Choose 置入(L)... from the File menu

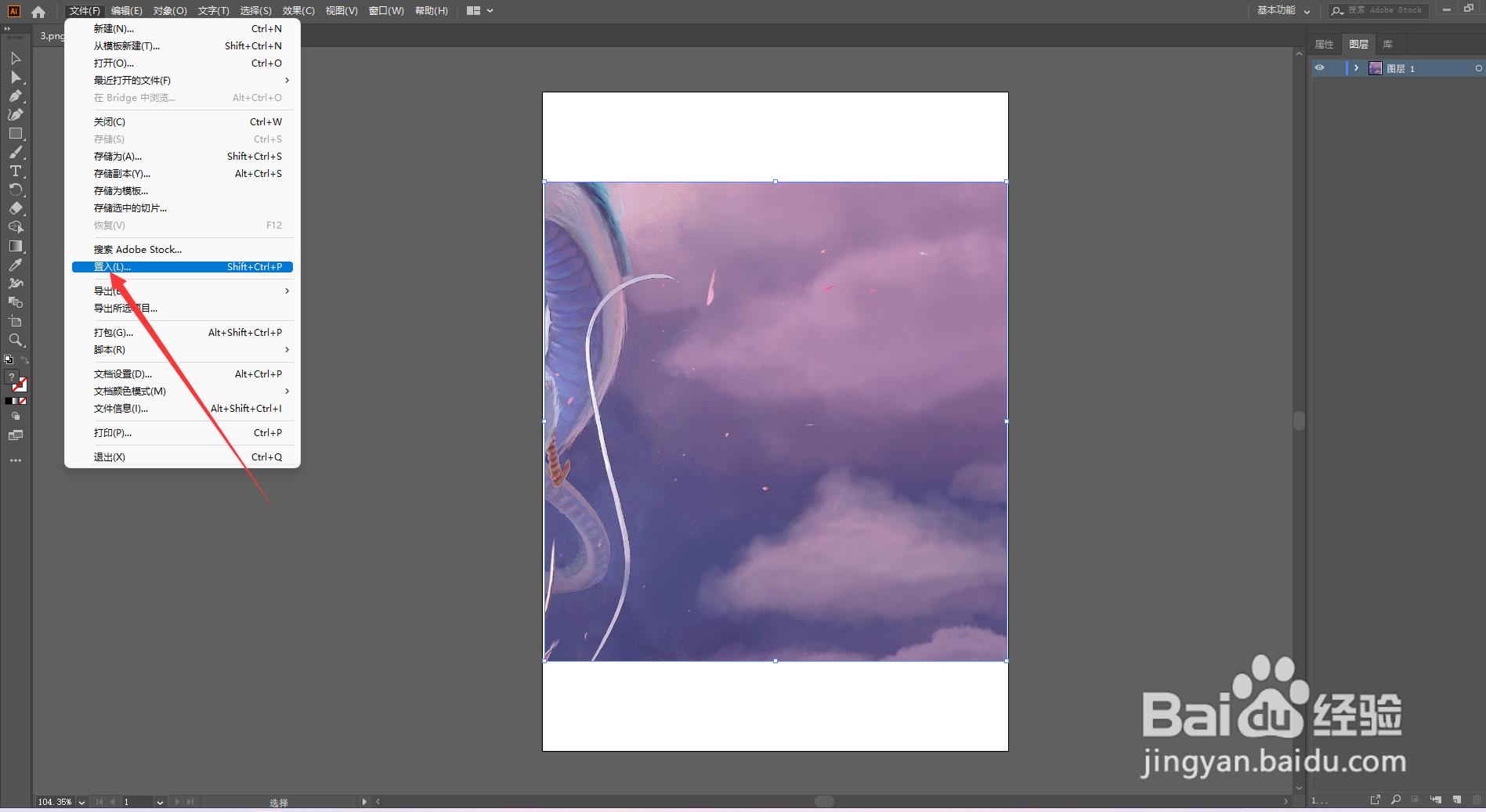[183, 267]
